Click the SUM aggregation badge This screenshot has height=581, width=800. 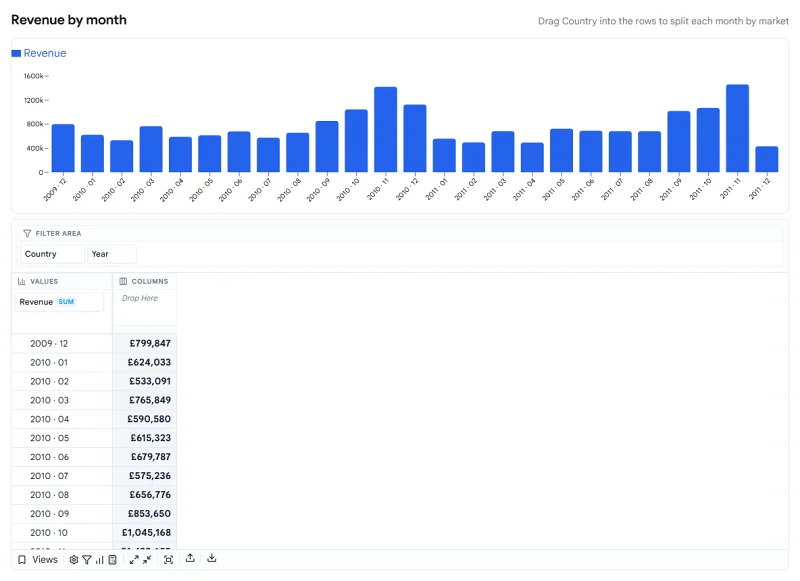point(66,301)
